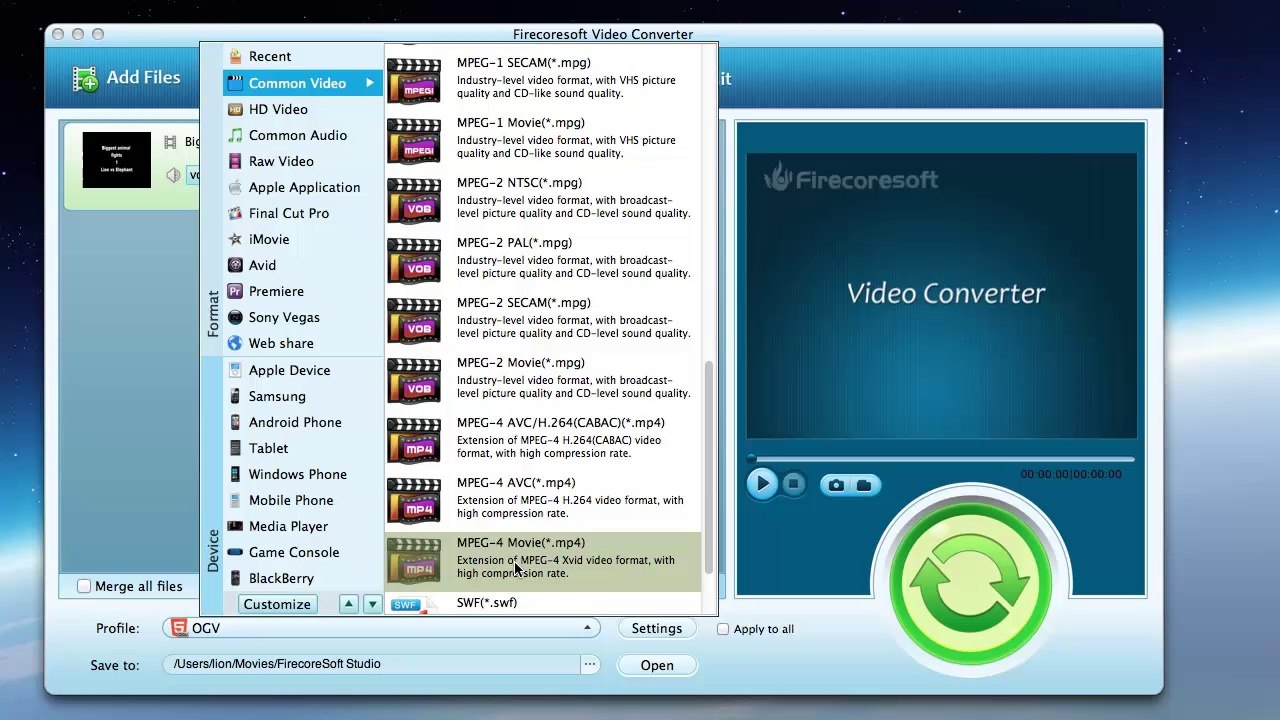Viewport: 1280px width, 720px height.
Task: Select MPEG-2 PAL(*.mpg) format
Action: click(x=543, y=258)
